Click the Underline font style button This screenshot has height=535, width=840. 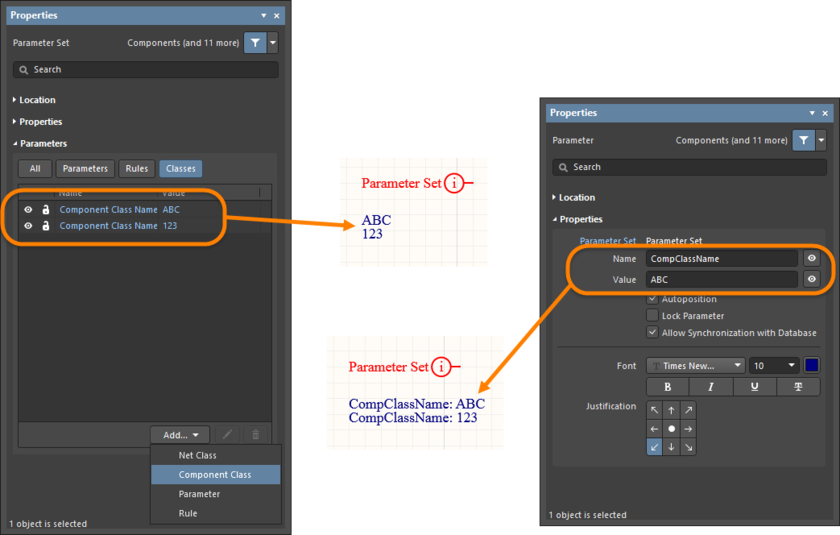[x=754, y=387]
